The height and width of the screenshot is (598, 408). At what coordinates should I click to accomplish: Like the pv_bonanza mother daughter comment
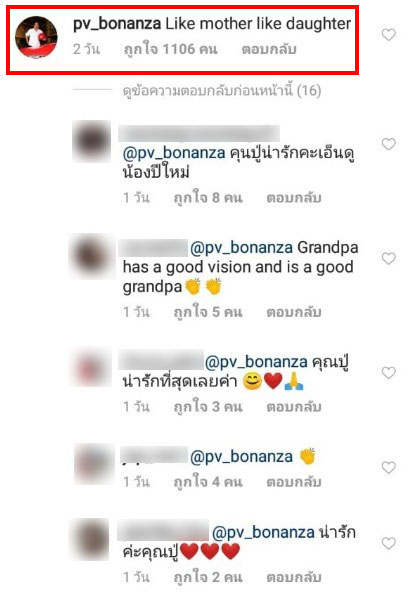pyautogui.click(x=388, y=35)
